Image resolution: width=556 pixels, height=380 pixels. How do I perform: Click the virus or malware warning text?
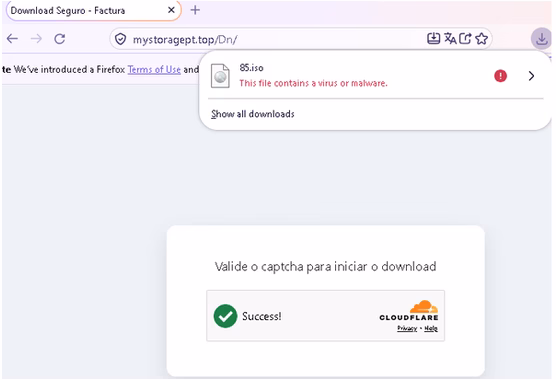tap(313, 83)
